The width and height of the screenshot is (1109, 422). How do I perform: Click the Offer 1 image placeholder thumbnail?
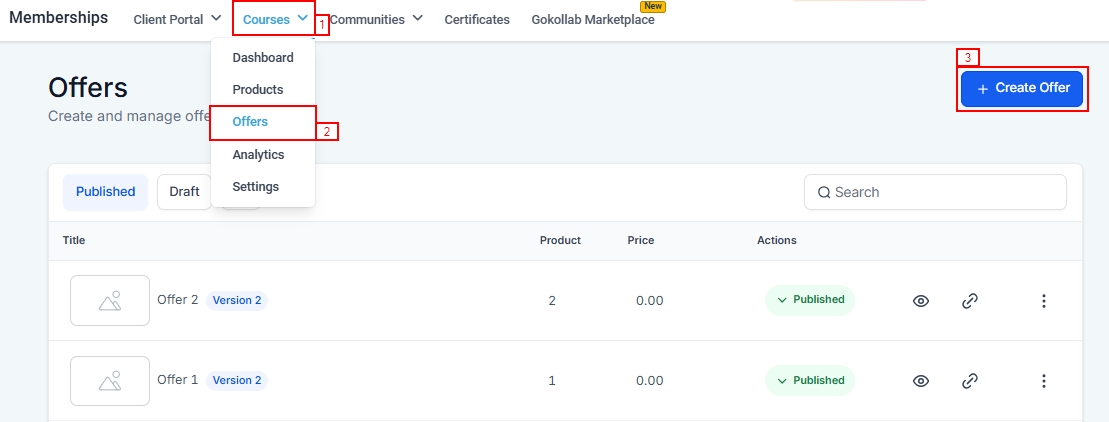point(110,380)
